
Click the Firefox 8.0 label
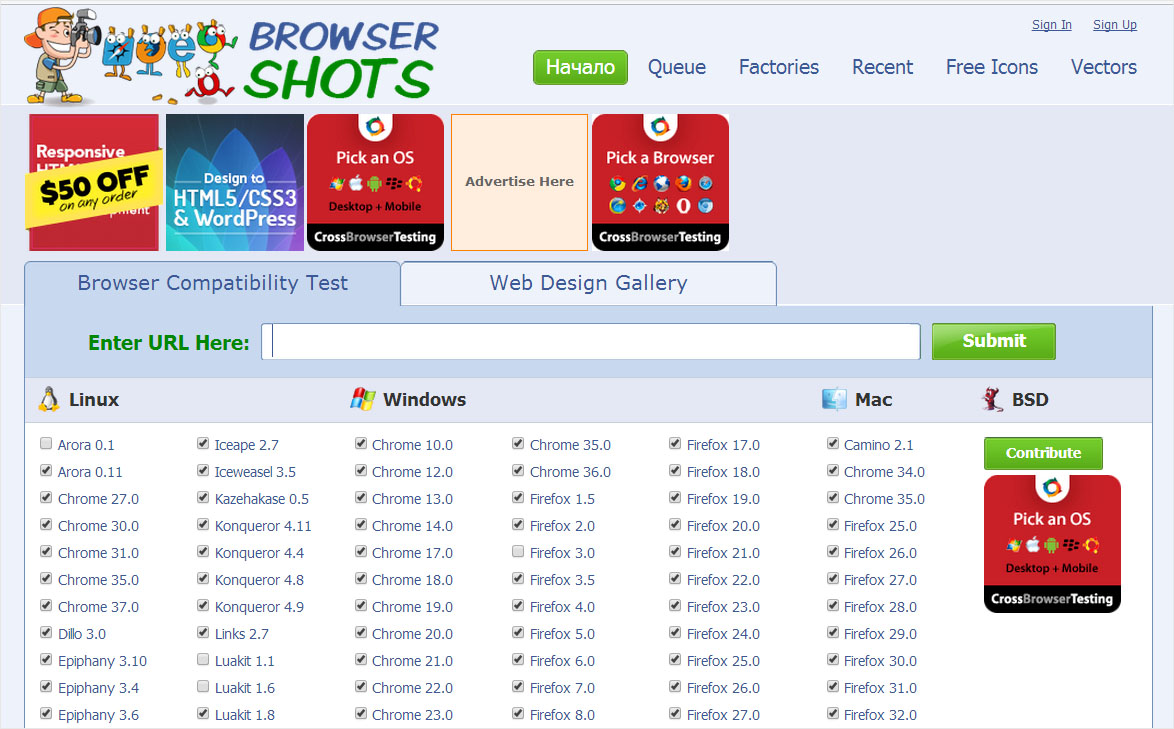pyautogui.click(x=562, y=714)
